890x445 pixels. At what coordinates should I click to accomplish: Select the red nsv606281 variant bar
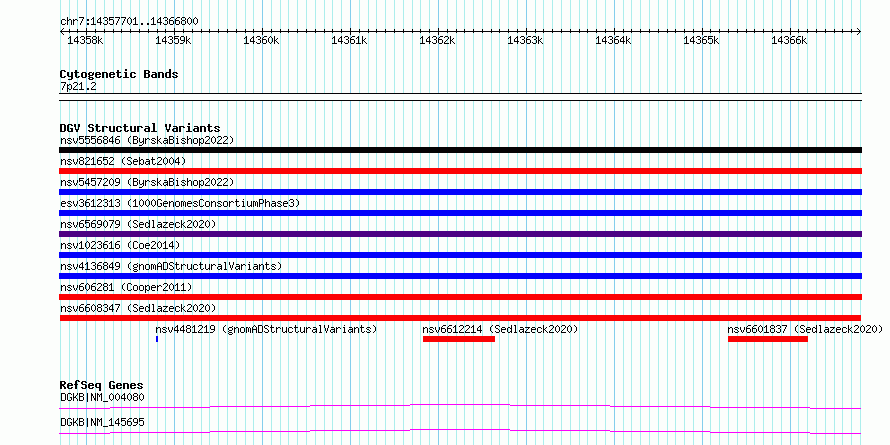point(460,297)
